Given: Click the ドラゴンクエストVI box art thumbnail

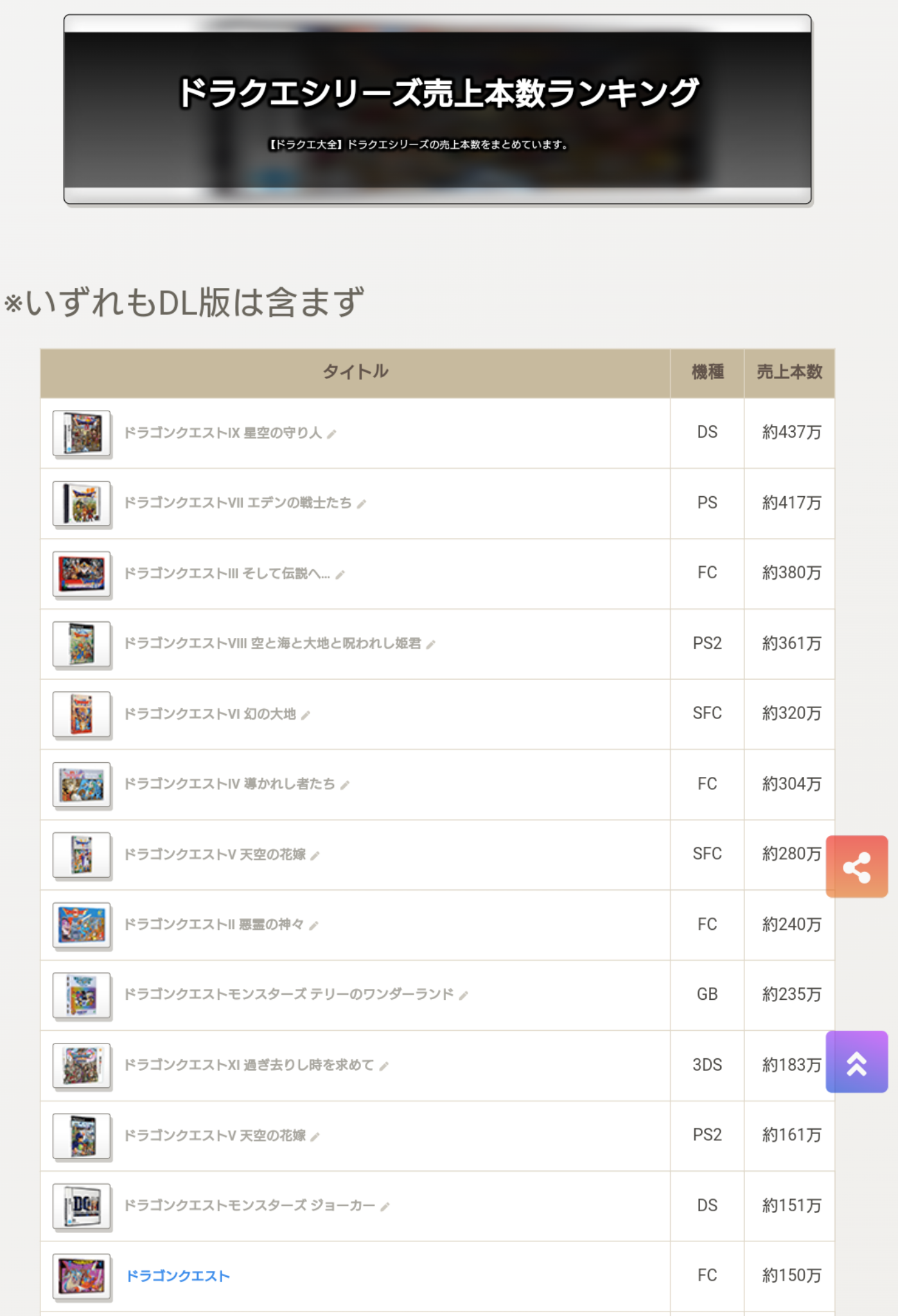Looking at the screenshot, I should 82,715.
